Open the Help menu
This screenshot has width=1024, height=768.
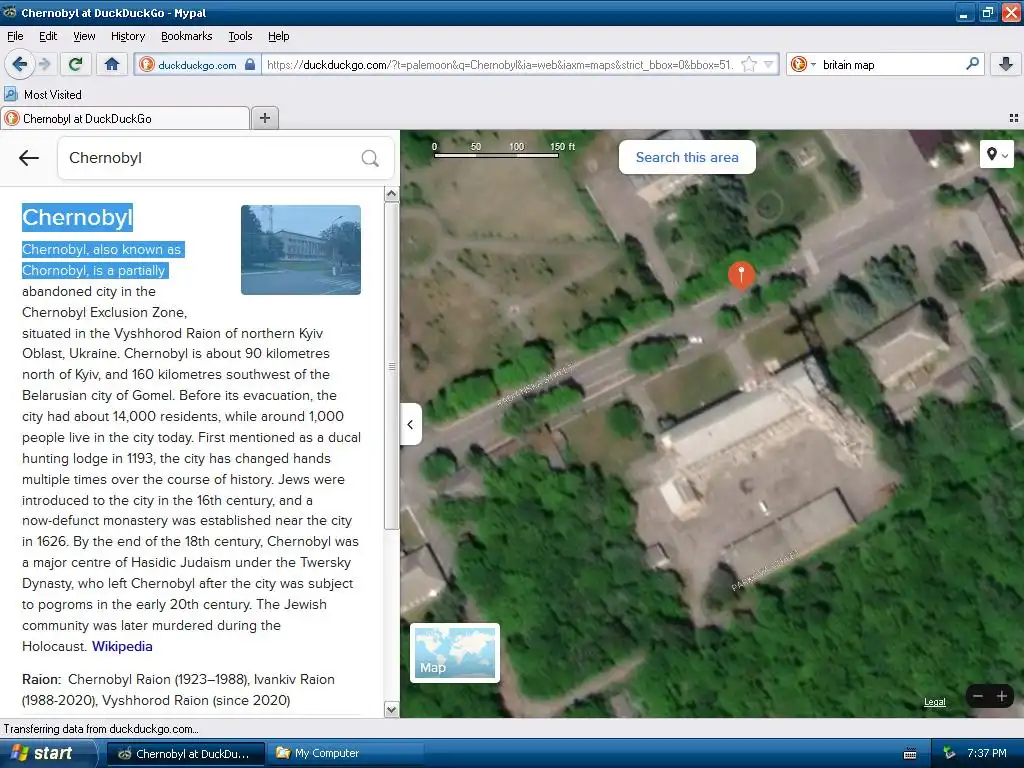point(278,36)
